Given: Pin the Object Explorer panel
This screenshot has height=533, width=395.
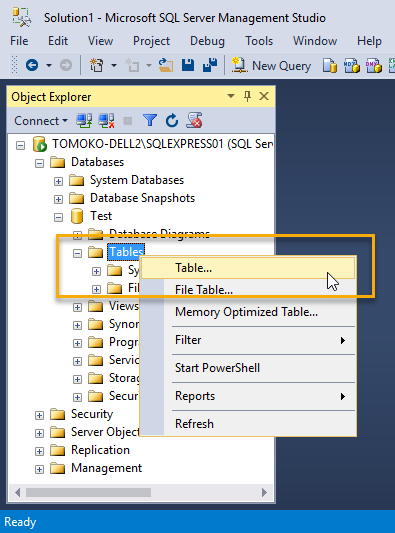Looking at the screenshot, I should click(247, 97).
